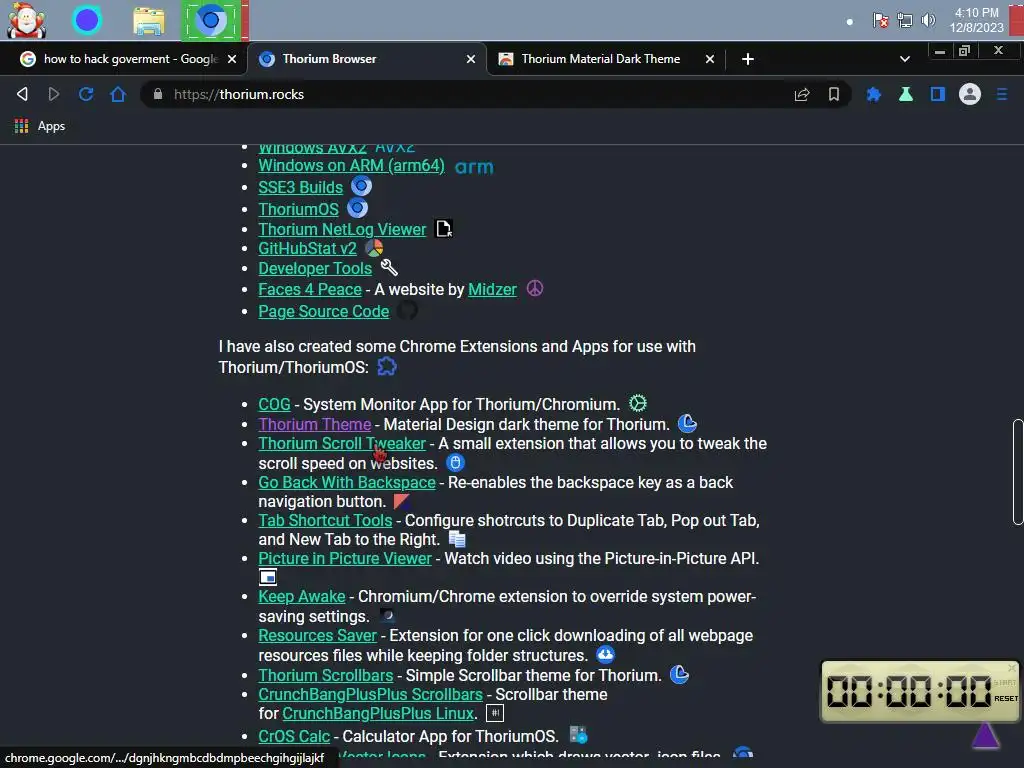Open Picture in Picture Viewer link

coord(345,558)
